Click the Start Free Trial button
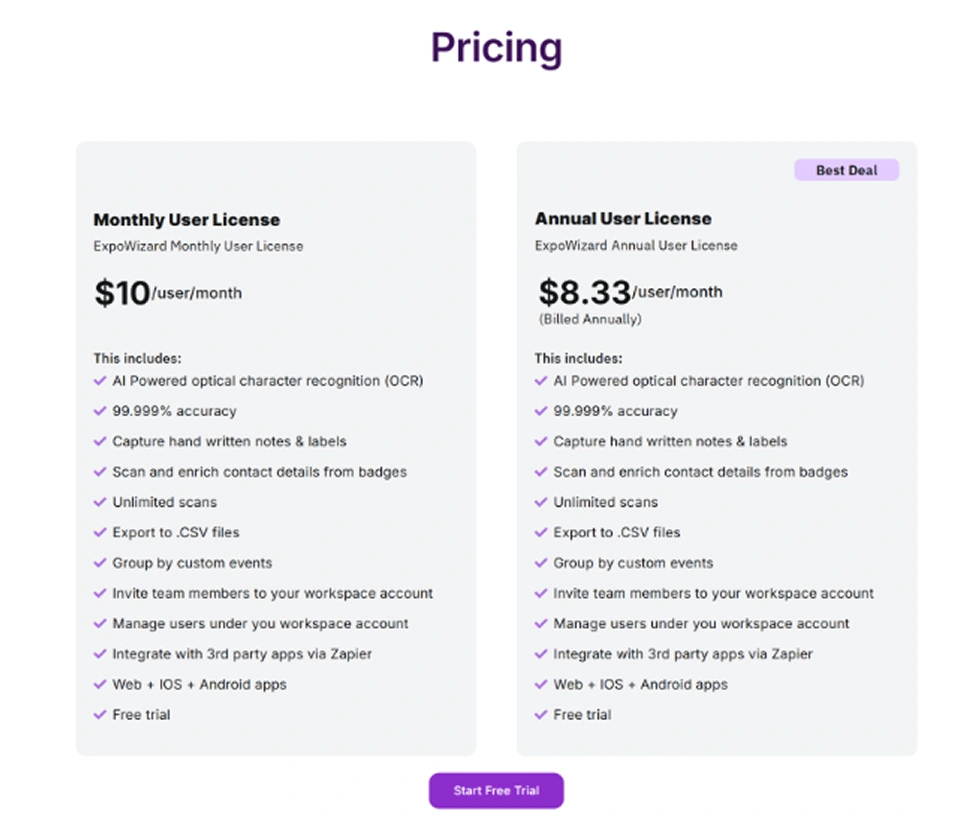The width and height of the screenshot is (956, 824). (496, 790)
